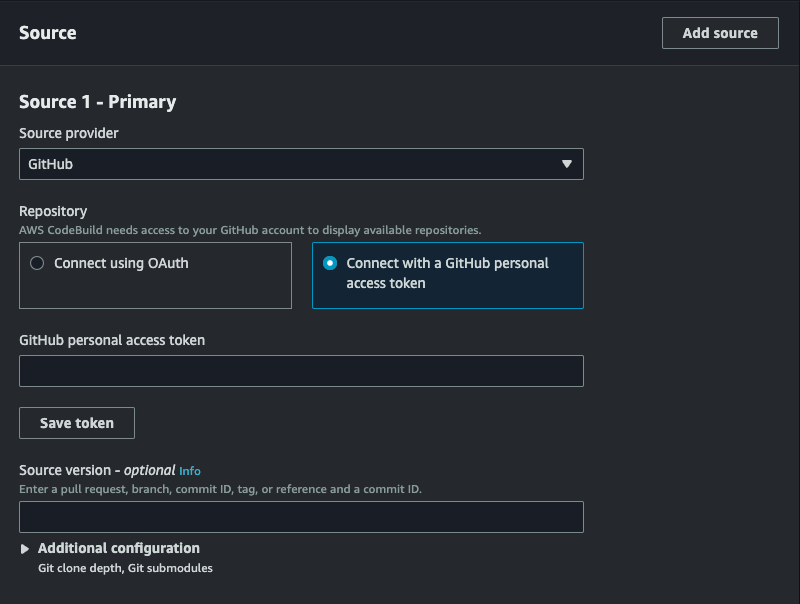The image size is (800, 604).
Task: Click the Repository section label
Action: 53,211
